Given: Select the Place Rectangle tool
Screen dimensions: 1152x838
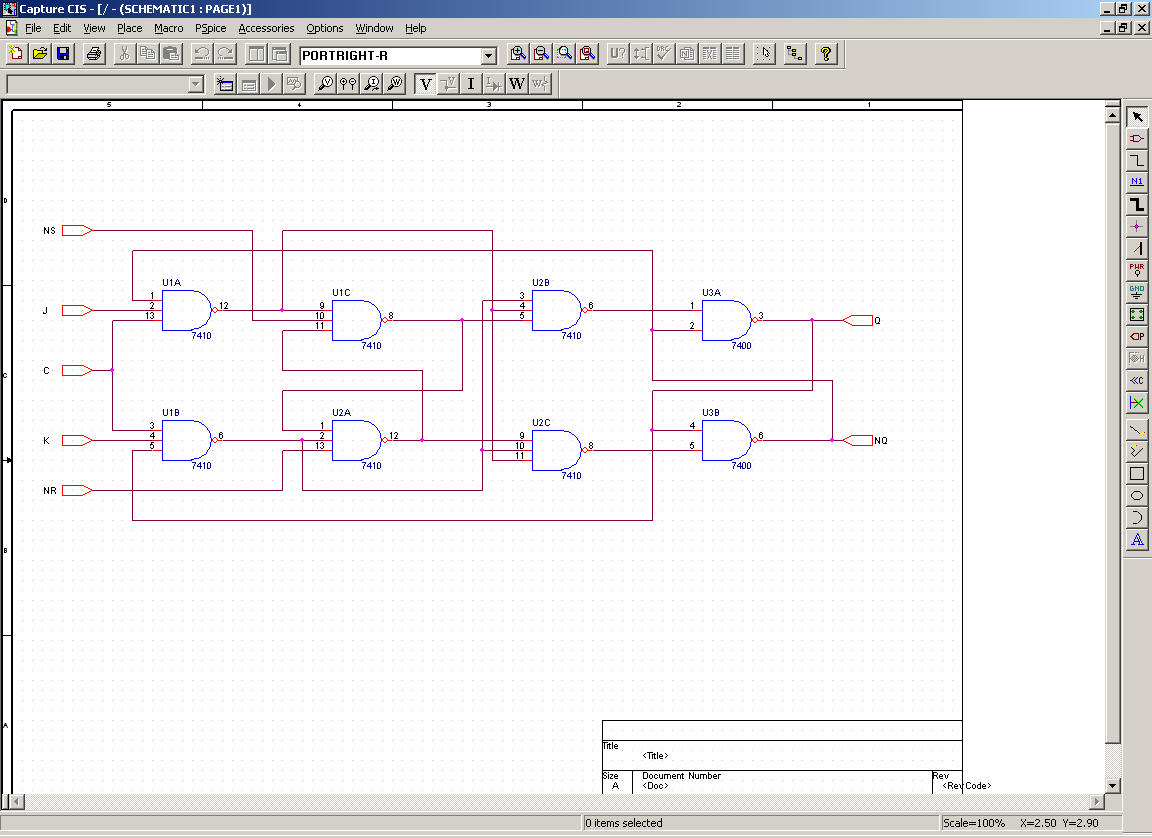Looking at the screenshot, I should pyautogui.click(x=1137, y=474).
